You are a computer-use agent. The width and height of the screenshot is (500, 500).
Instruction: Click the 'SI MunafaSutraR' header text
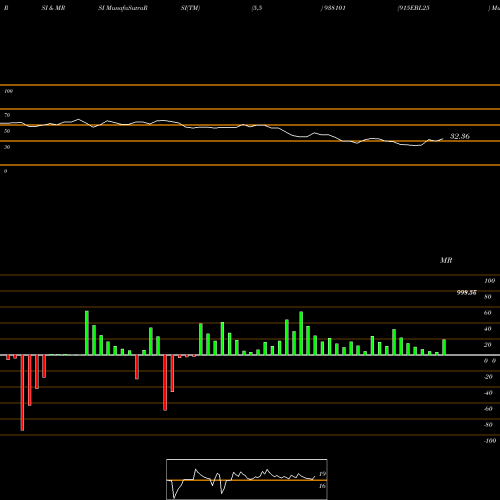click(123, 8)
